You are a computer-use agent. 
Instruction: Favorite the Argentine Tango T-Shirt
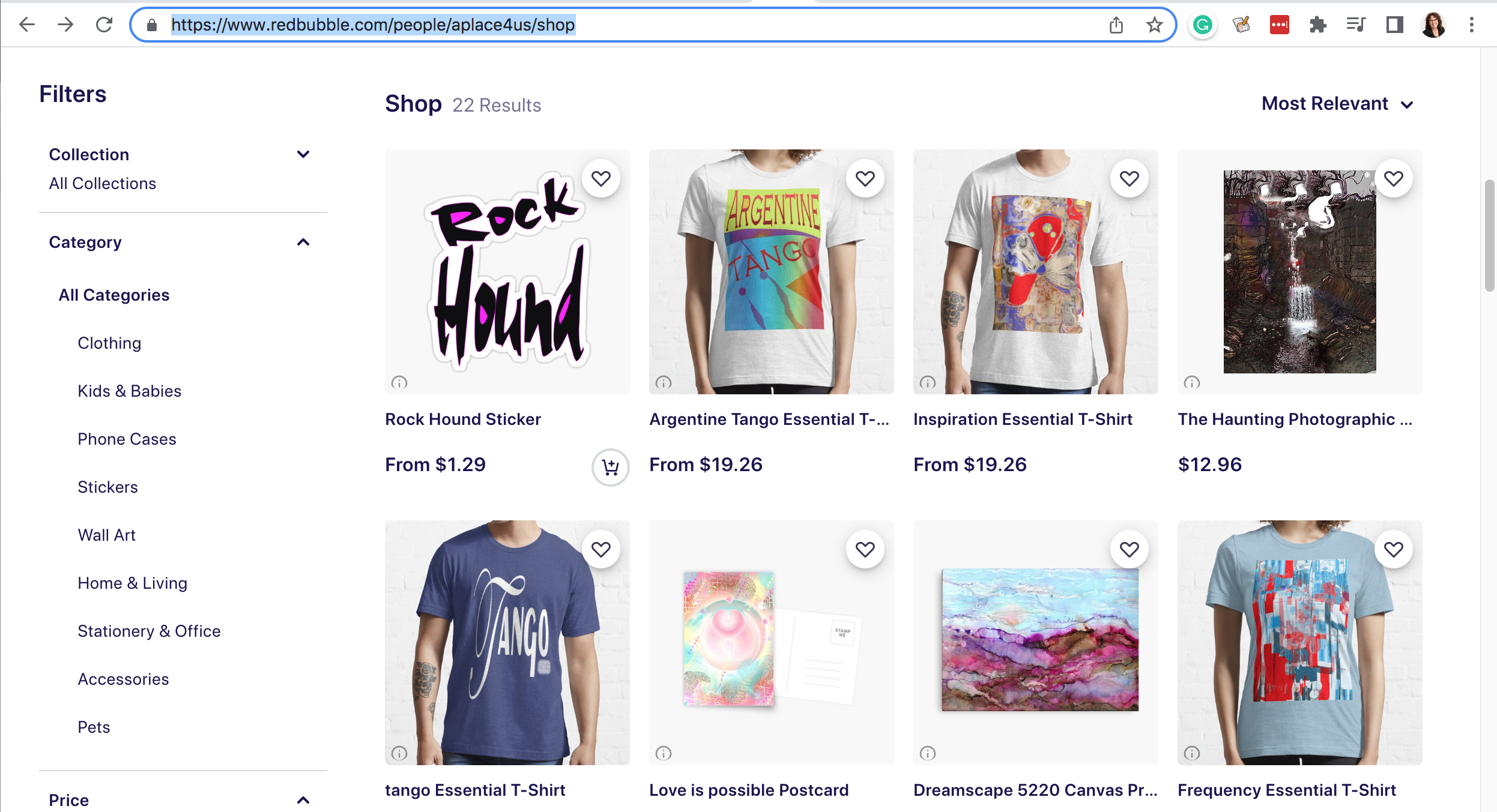pyautogui.click(x=865, y=178)
